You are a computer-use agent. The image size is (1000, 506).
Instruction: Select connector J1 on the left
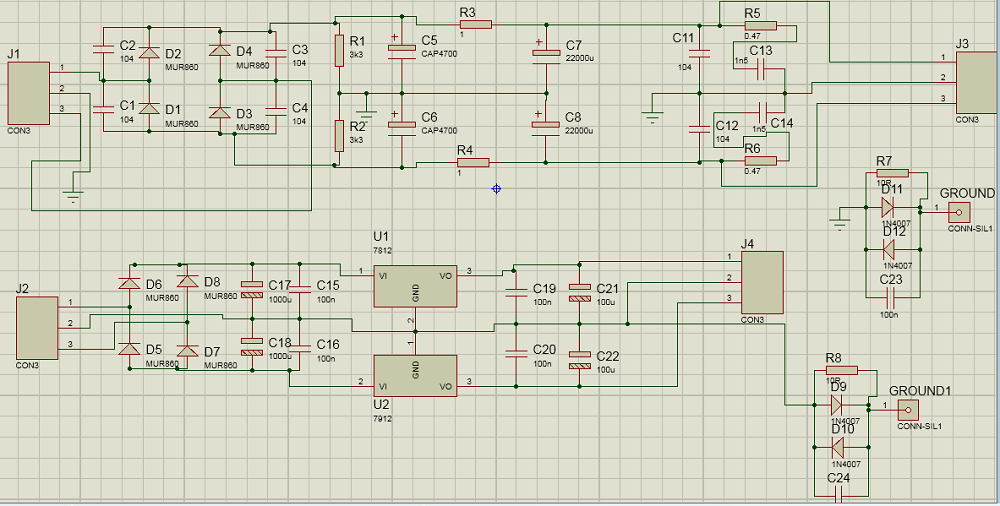[x=27, y=92]
